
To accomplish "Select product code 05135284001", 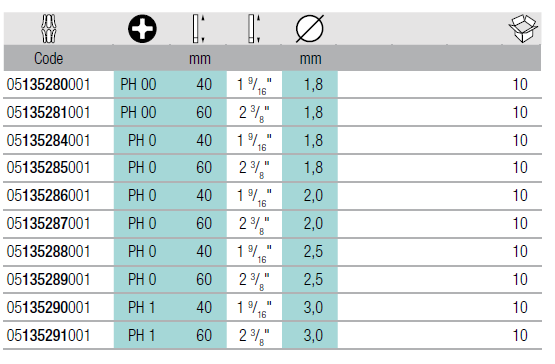I will click(48, 141).
